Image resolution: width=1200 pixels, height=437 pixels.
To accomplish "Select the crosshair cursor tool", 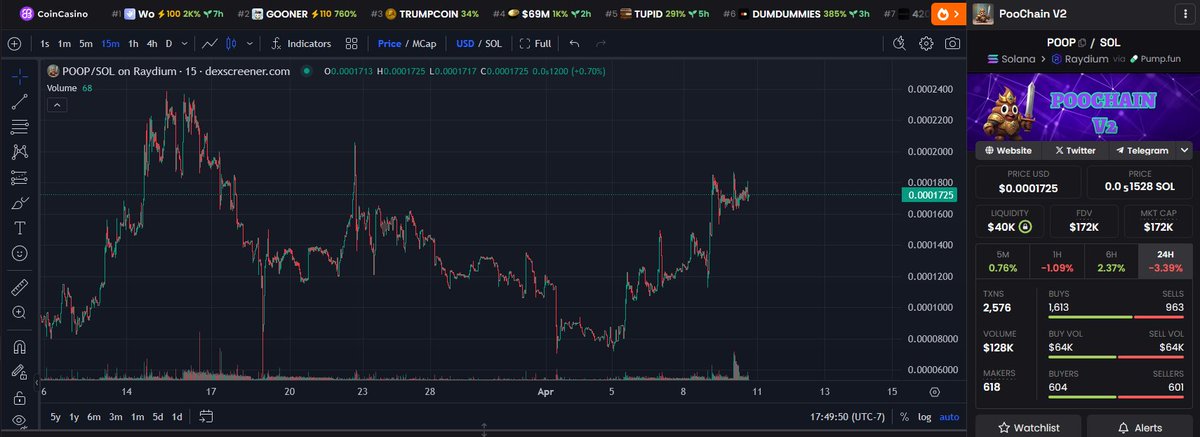I will tap(19, 77).
